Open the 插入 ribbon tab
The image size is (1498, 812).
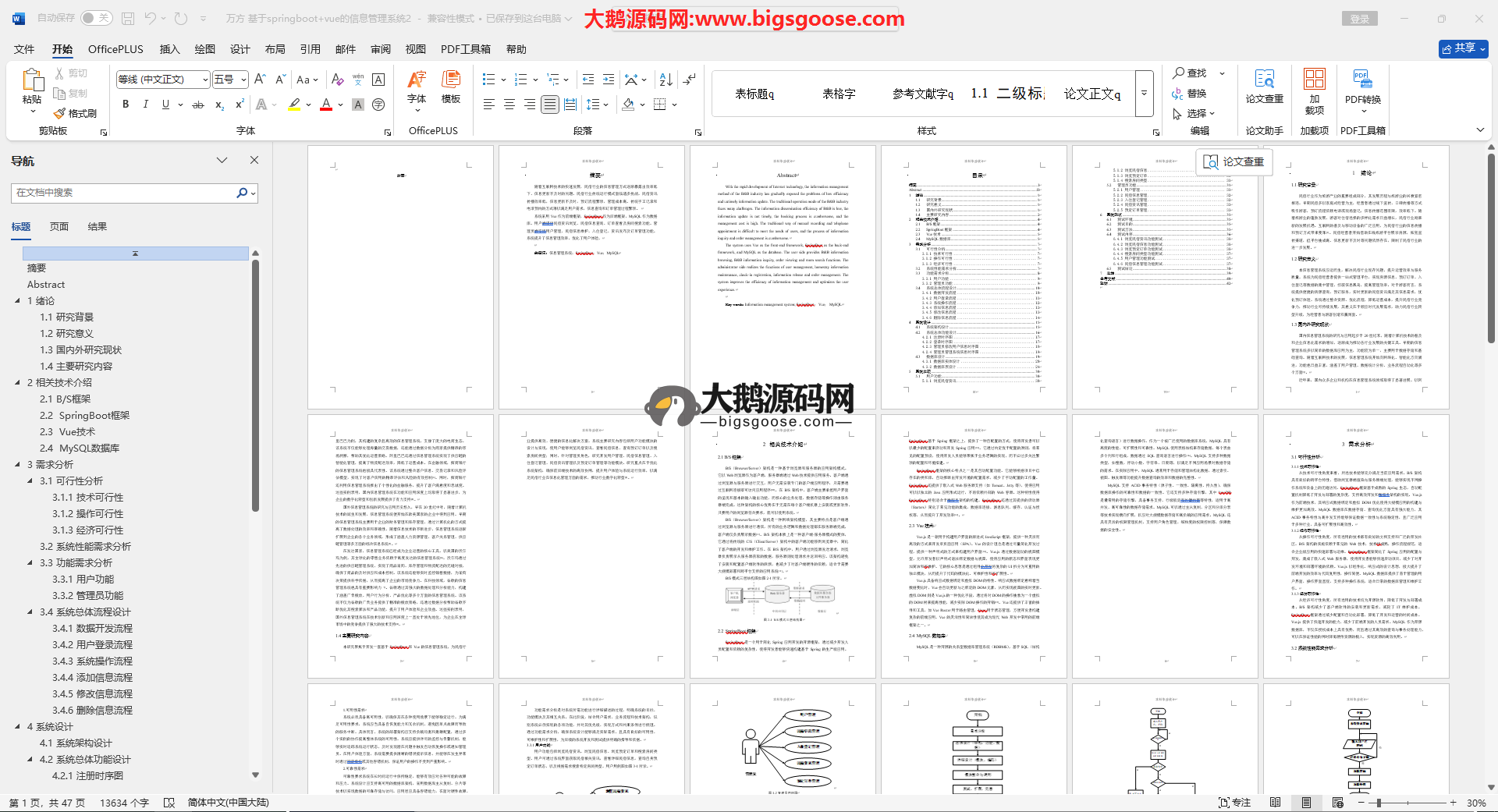[x=169, y=49]
